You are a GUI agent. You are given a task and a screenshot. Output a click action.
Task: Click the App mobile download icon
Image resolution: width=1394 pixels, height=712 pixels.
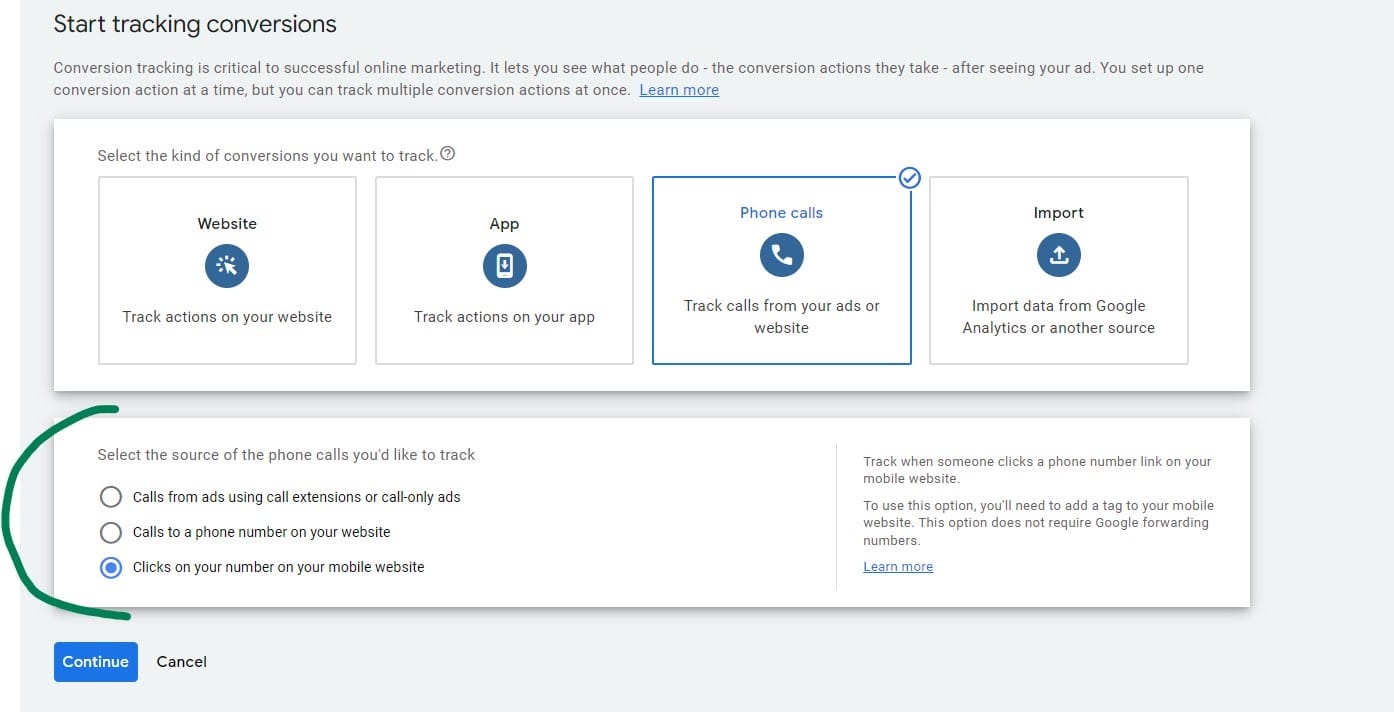point(504,266)
